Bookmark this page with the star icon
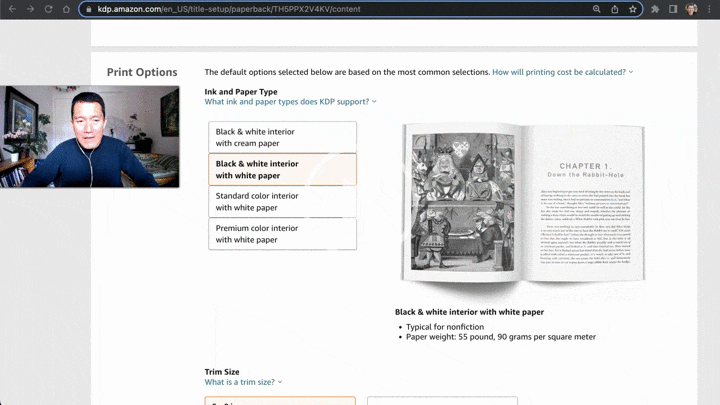 633,9
